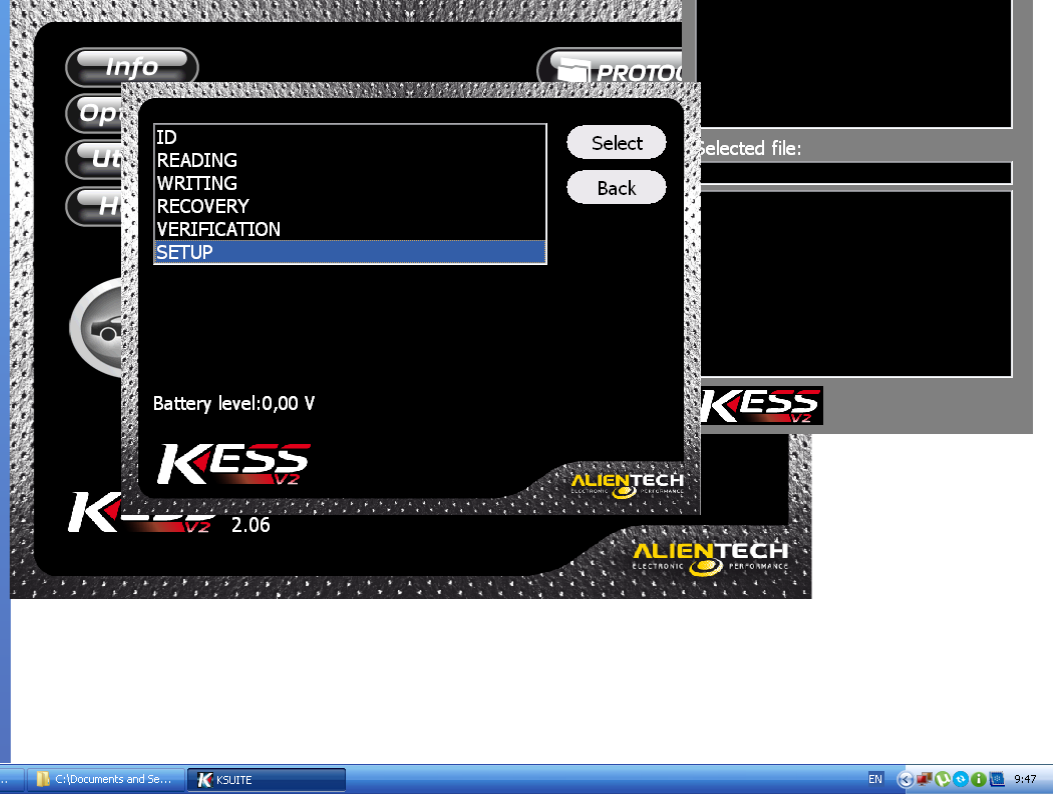Select the highlighted SETUP entry

[350, 252]
